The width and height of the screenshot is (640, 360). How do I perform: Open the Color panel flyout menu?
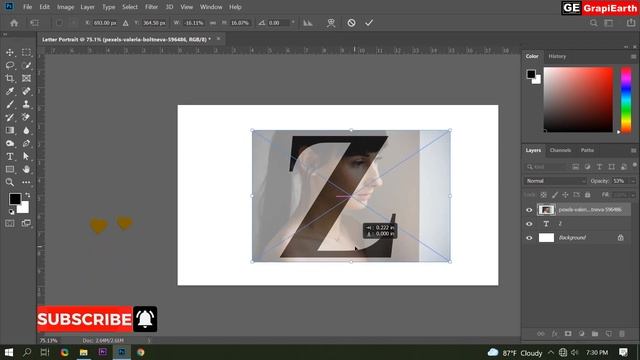[633, 56]
